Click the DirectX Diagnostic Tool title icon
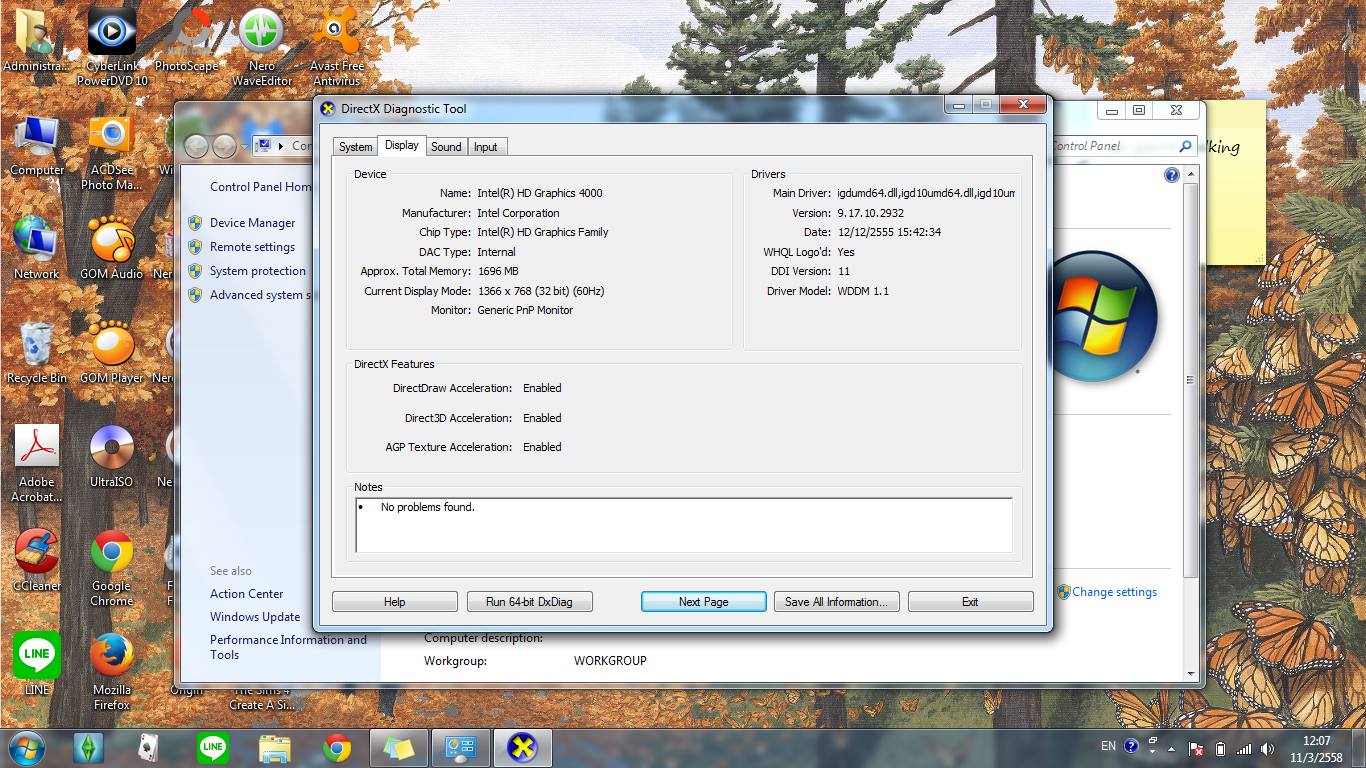 pos(328,109)
